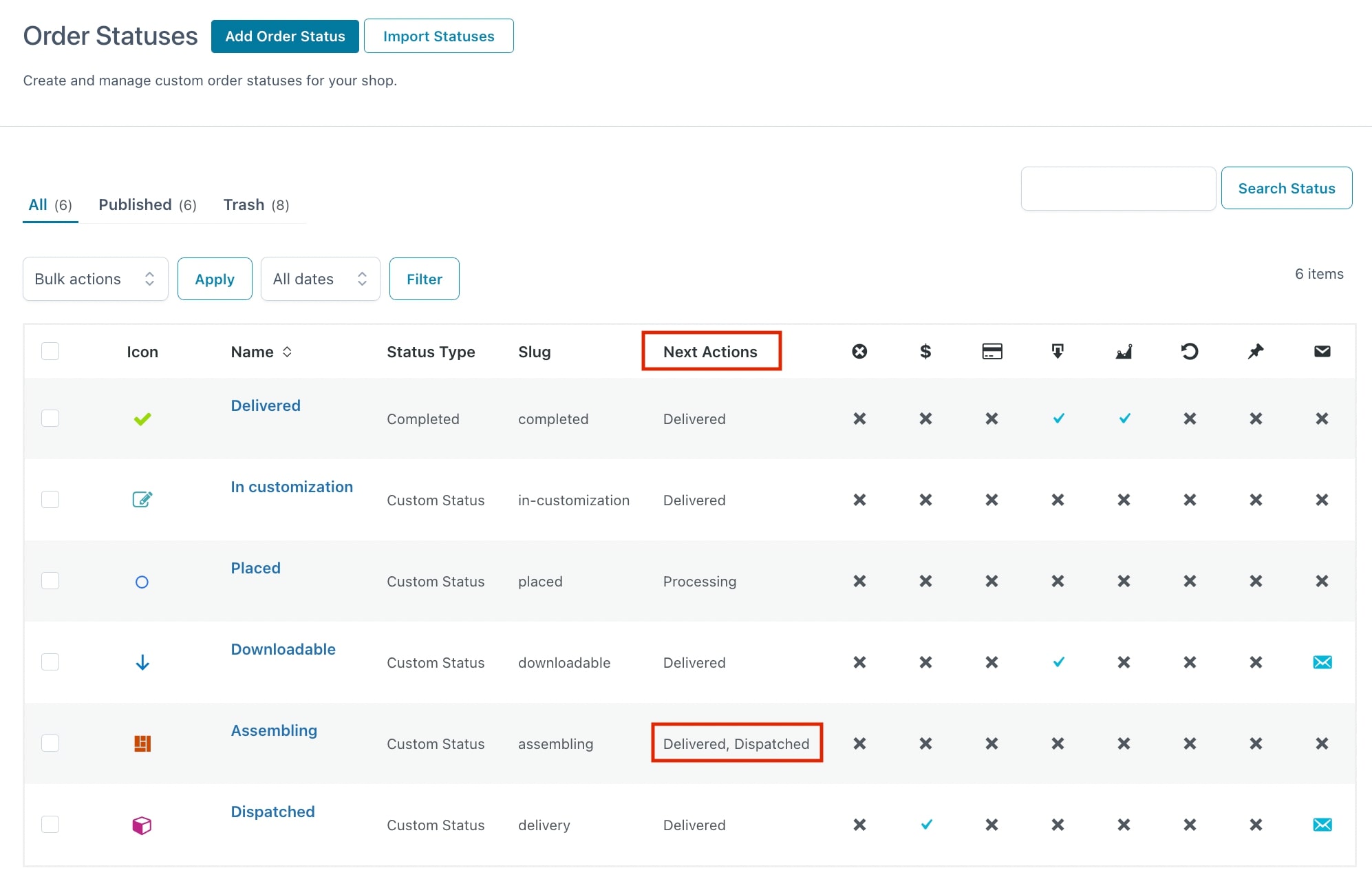
Task: Open the Placed status link
Action: click(x=255, y=568)
